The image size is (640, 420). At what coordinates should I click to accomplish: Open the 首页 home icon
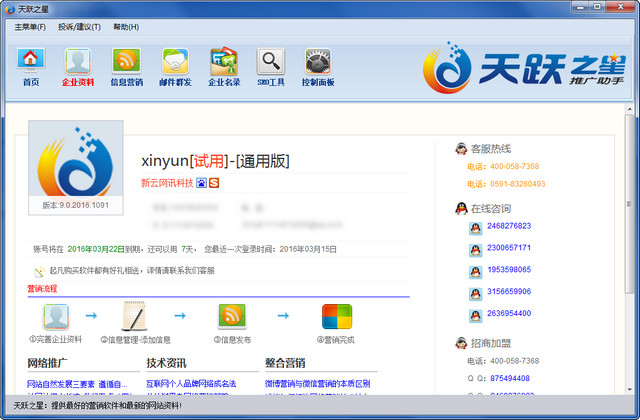(31, 61)
